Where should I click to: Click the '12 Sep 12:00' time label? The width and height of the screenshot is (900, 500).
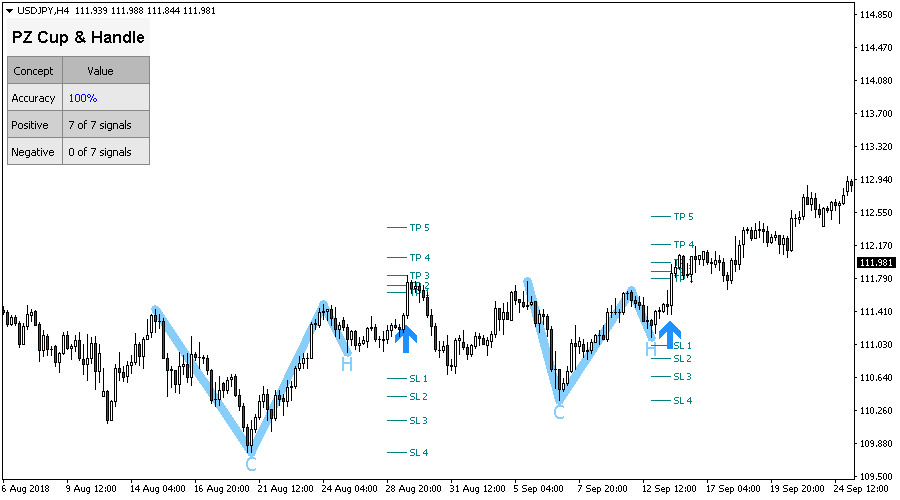tap(669, 489)
